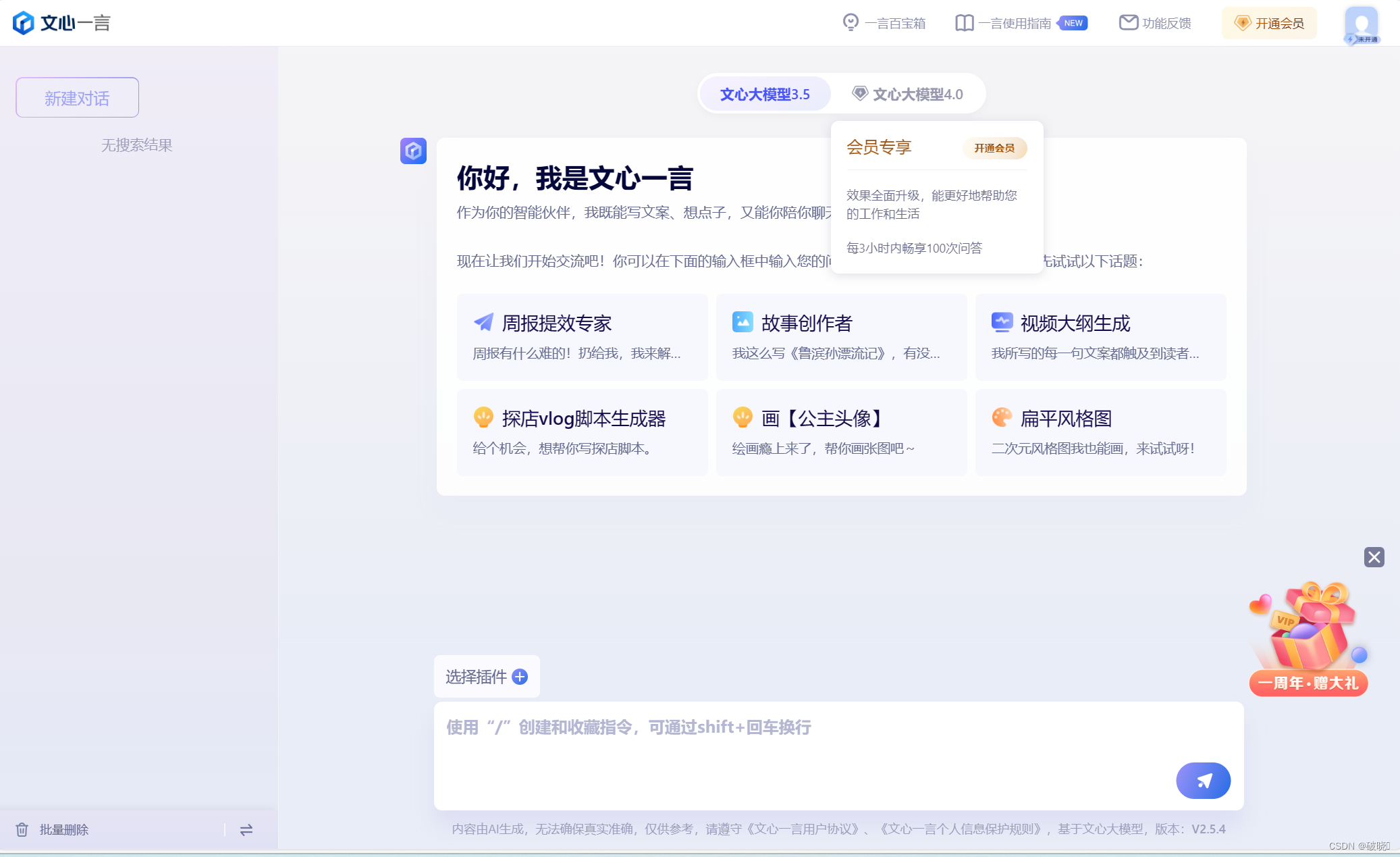Image resolution: width=1400 pixels, height=857 pixels.
Task: Select the 扁平风格图 card title
Action: [1066, 418]
